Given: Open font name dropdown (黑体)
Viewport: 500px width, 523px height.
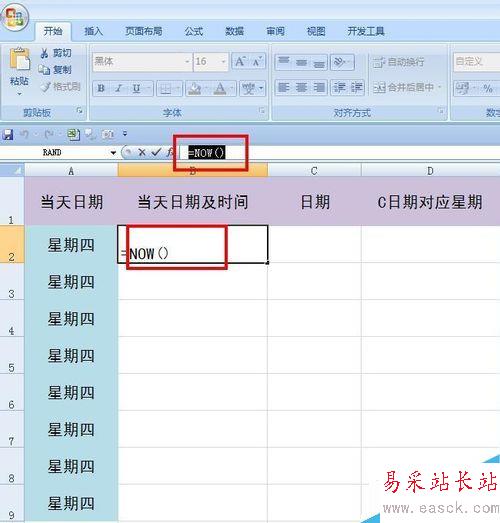Looking at the screenshot, I should coord(187,62).
